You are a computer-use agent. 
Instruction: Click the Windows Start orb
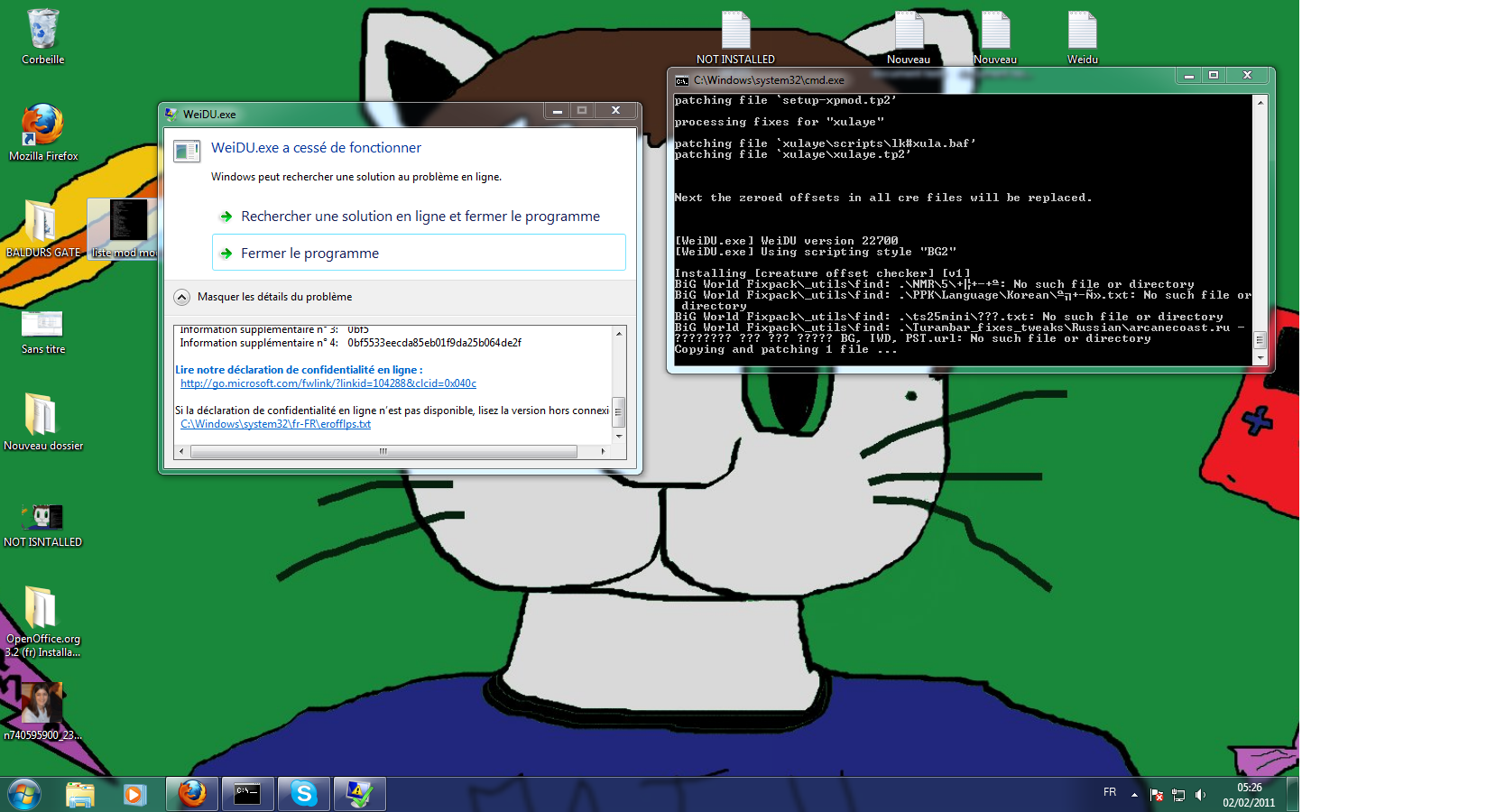tap(24, 794)
